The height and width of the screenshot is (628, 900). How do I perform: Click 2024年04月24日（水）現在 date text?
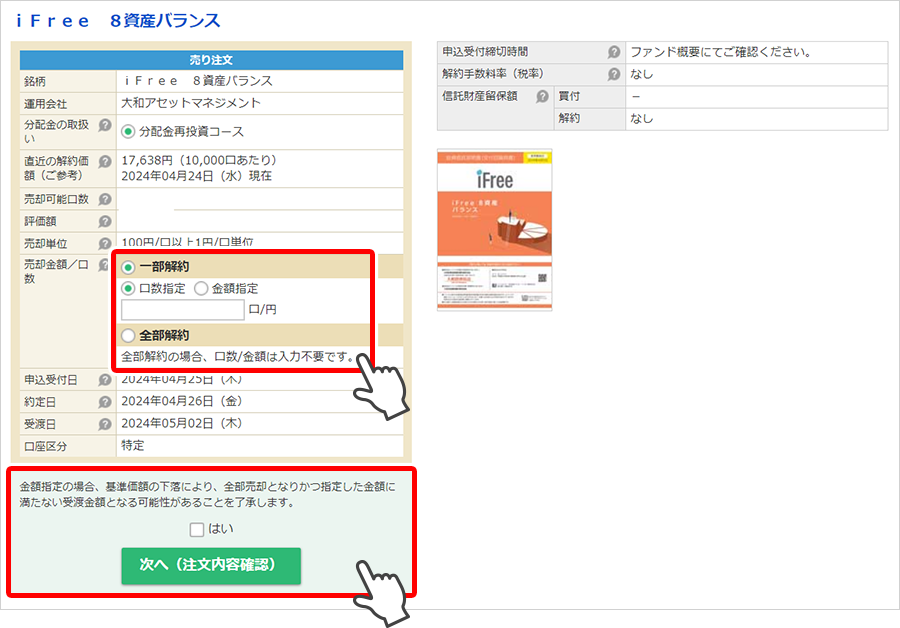pyautogui.click(x=196, y=176)
